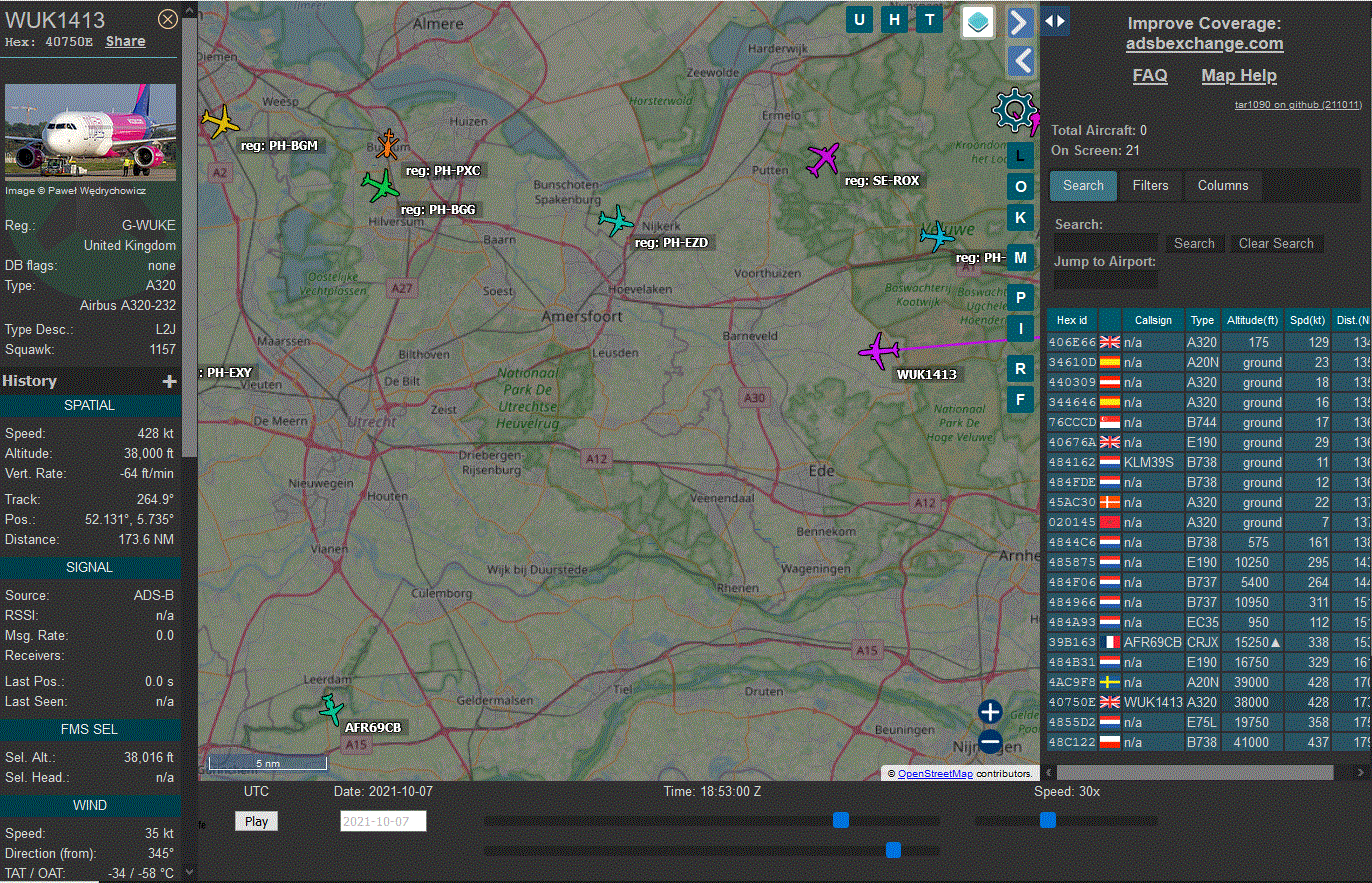Select the green PH-BGG aircraft icon
This screenshot has width=1372, height=883.
(380, 185)
